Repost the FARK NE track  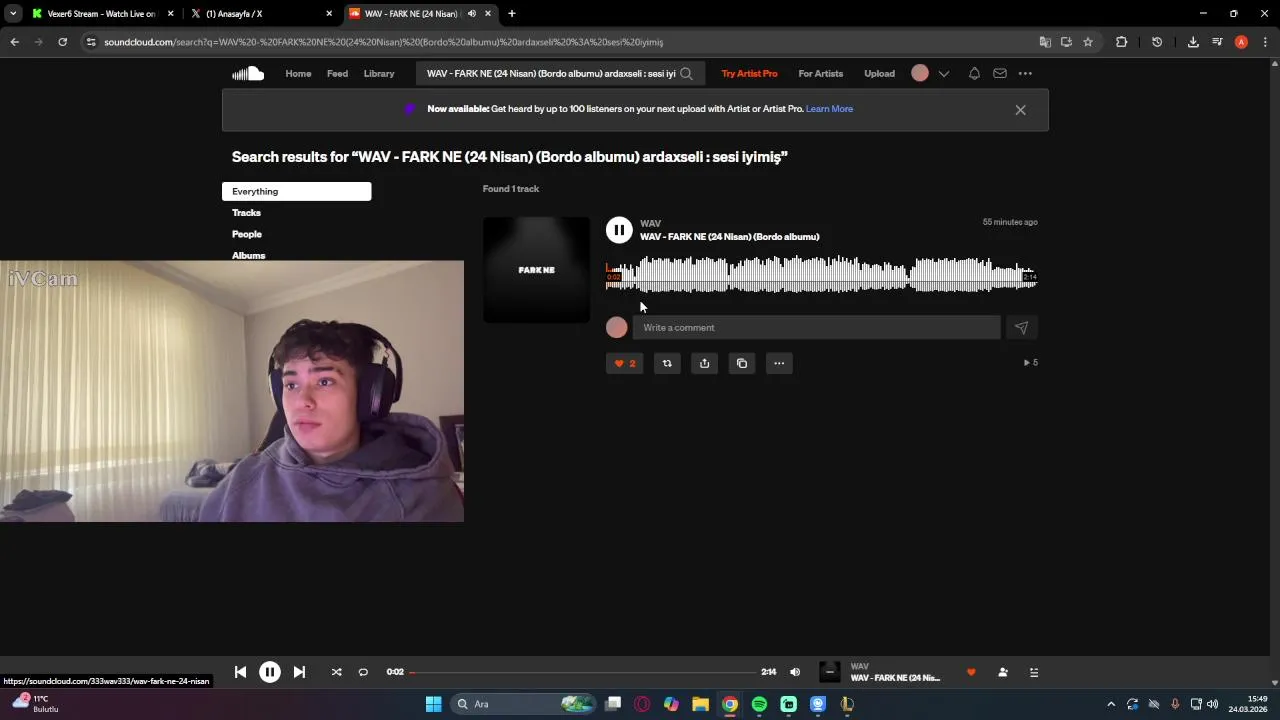(x=667, y=363)
